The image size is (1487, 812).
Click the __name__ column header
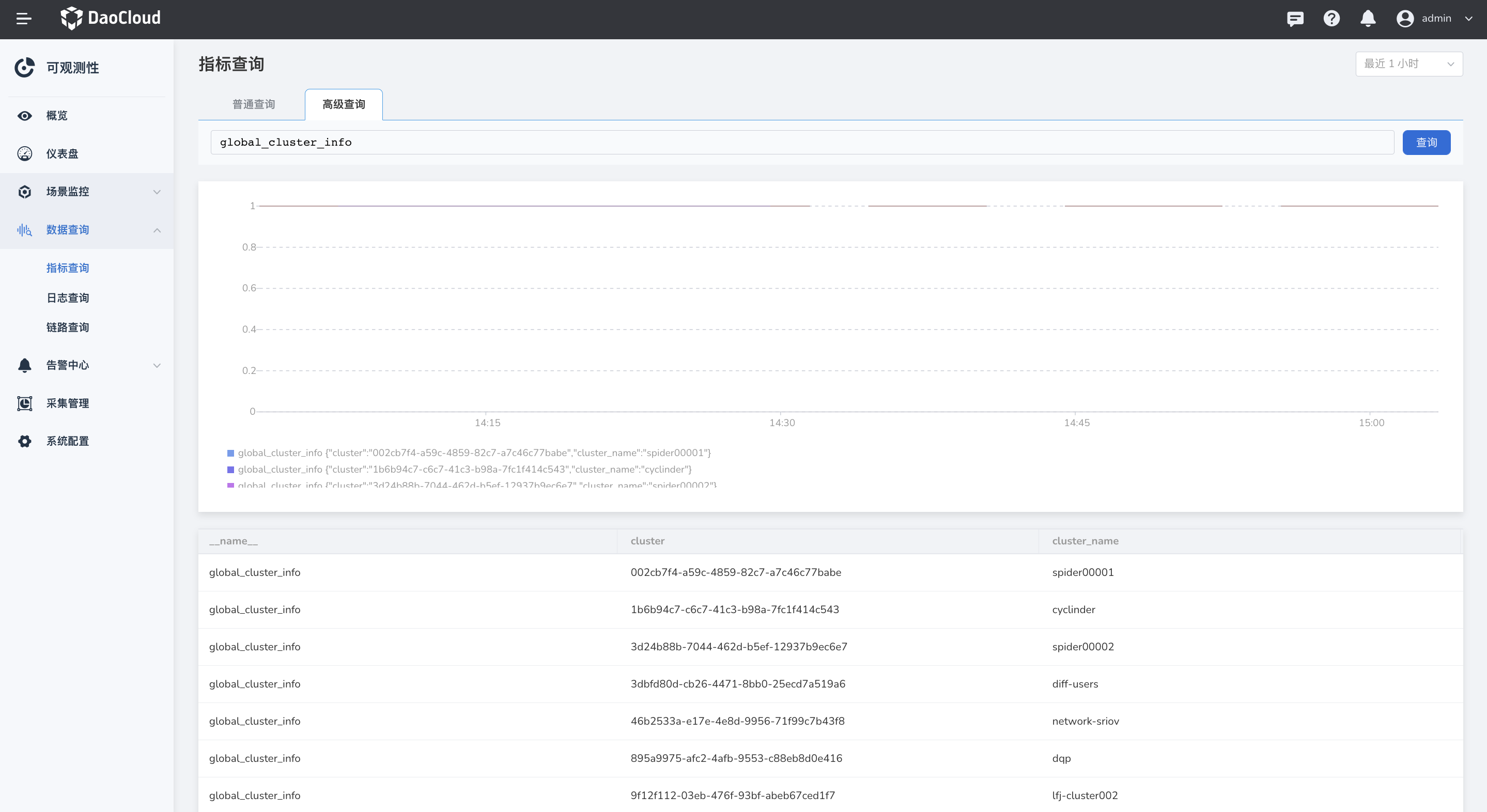(x=233, y=541)
